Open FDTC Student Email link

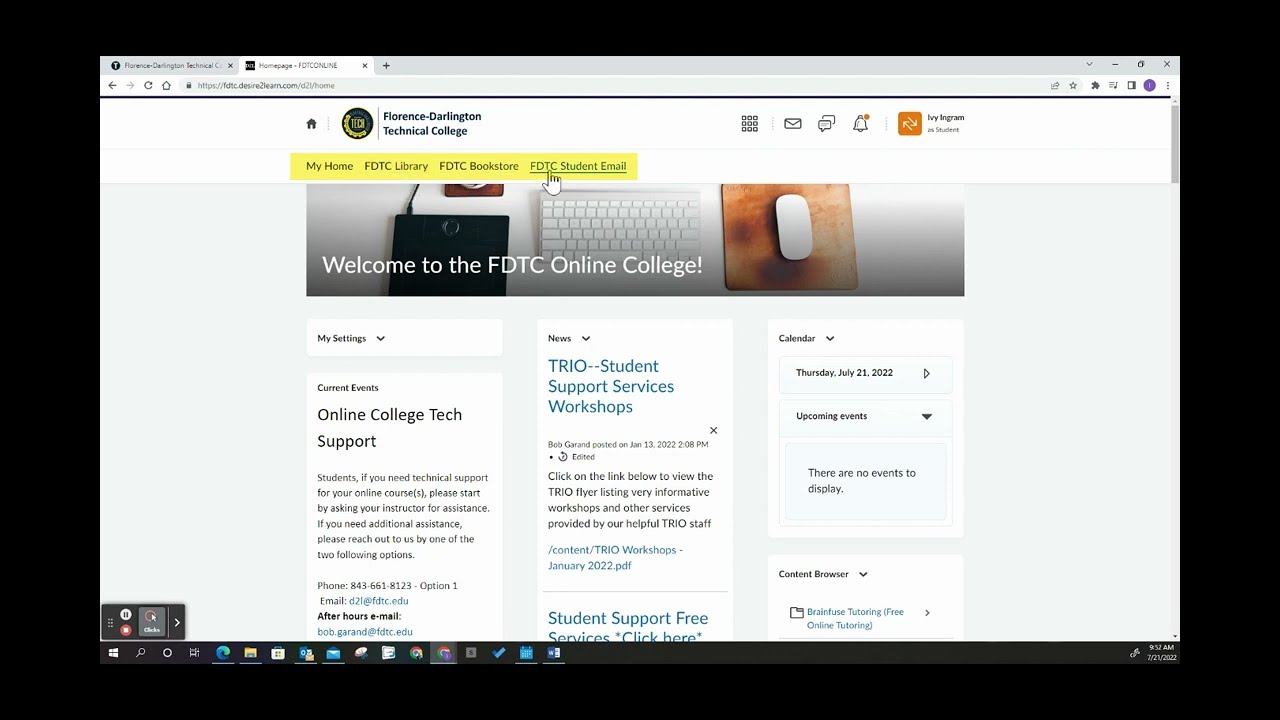(578, 166)
